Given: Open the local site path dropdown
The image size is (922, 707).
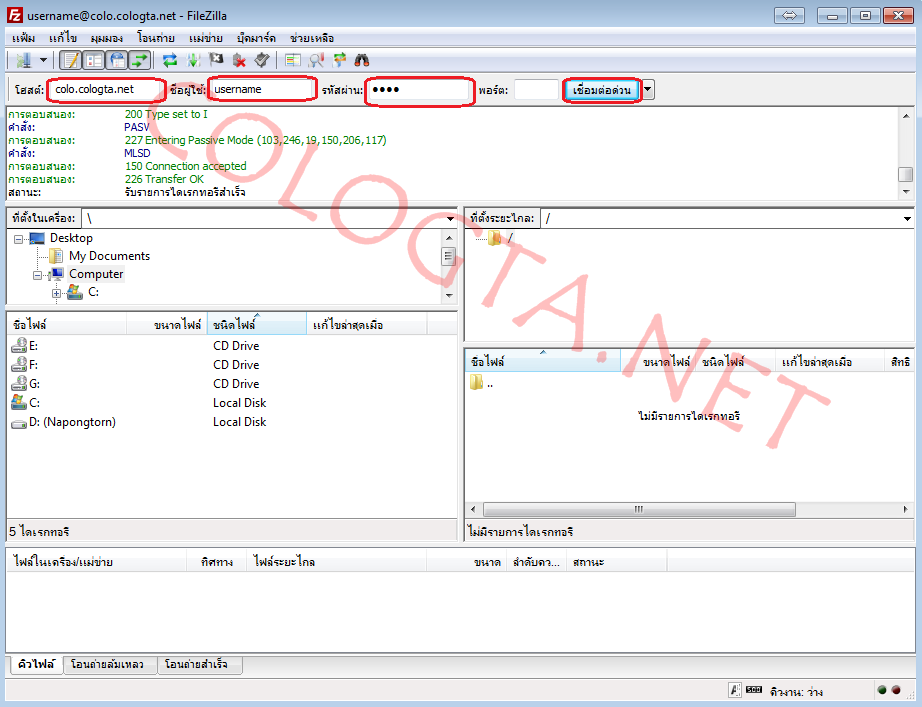Looking at the screenshot, I should pyautogui.click(x=449, y=218).
